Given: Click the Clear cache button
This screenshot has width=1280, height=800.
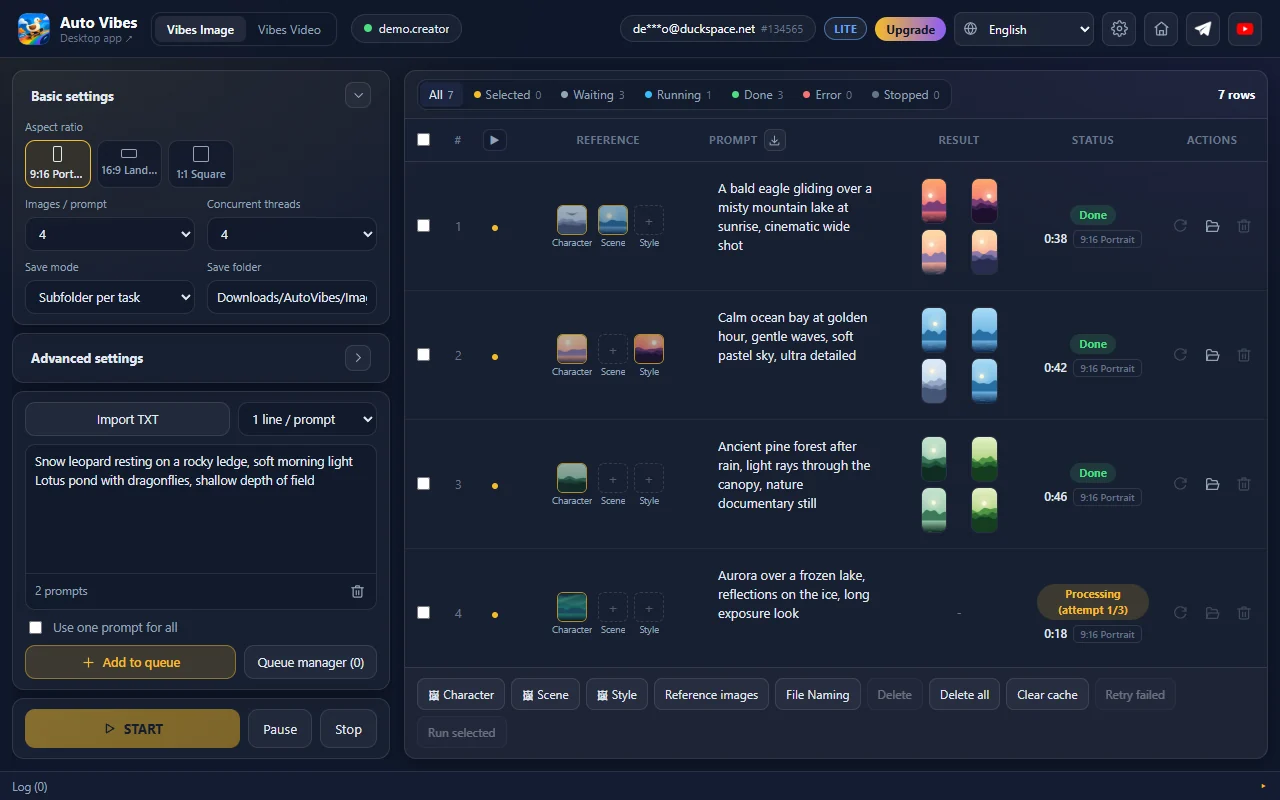Looking at the screenshot, I should [x=1047, y=694].
